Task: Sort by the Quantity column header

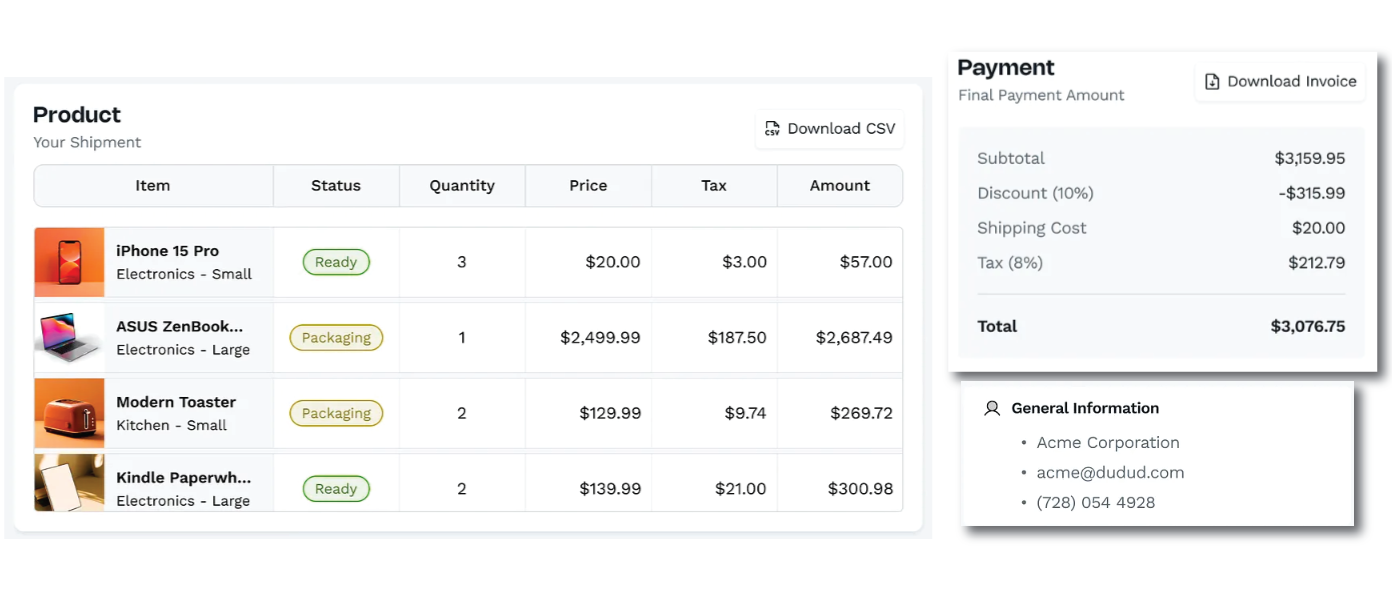Action: 462,186
